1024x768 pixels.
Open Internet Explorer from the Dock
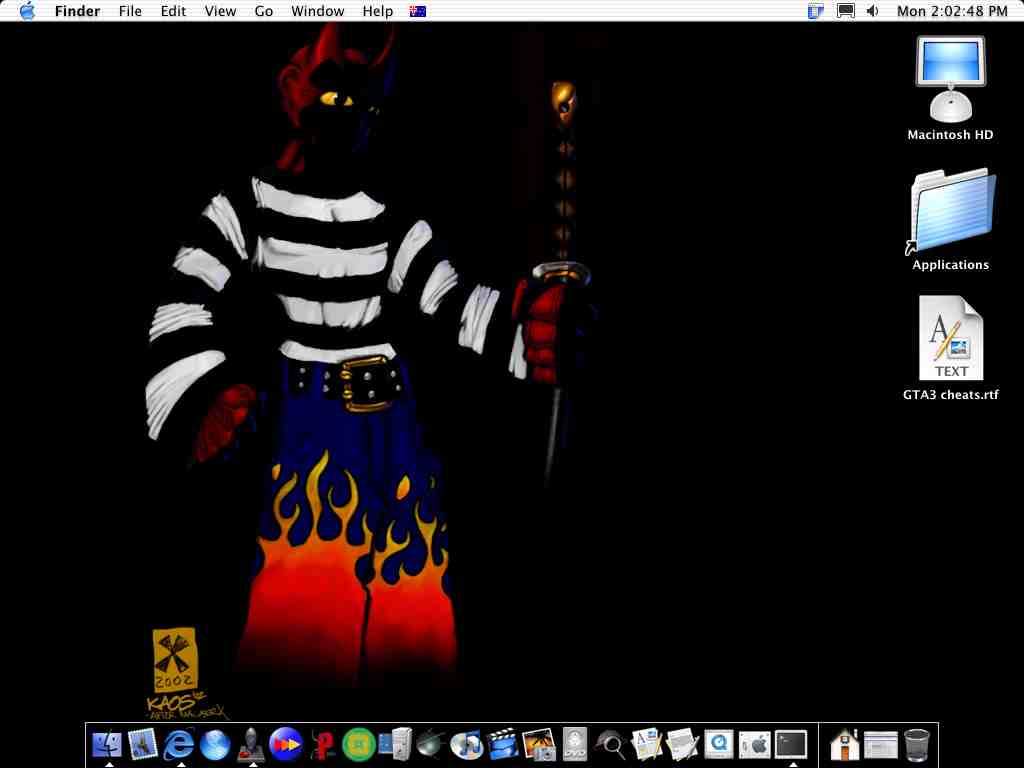[x=178, y=744]
